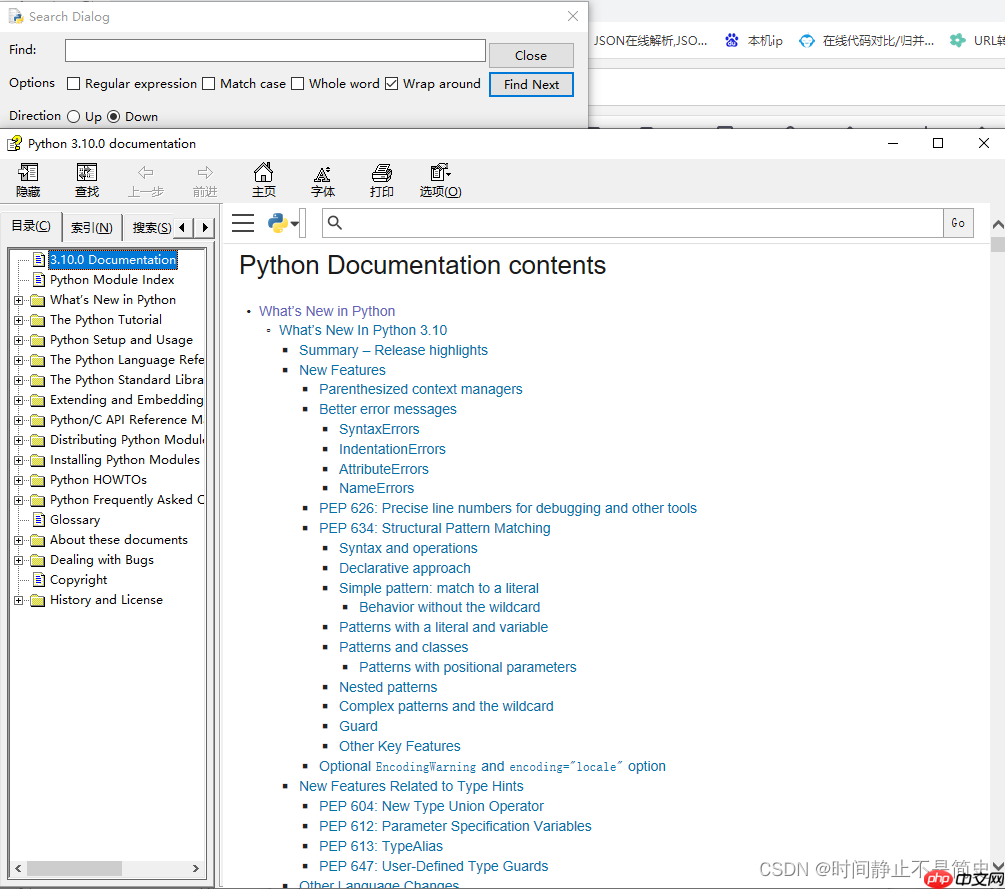Open the Structural Pattern Matching link
1005x889 pixels.
pos(435,528)
